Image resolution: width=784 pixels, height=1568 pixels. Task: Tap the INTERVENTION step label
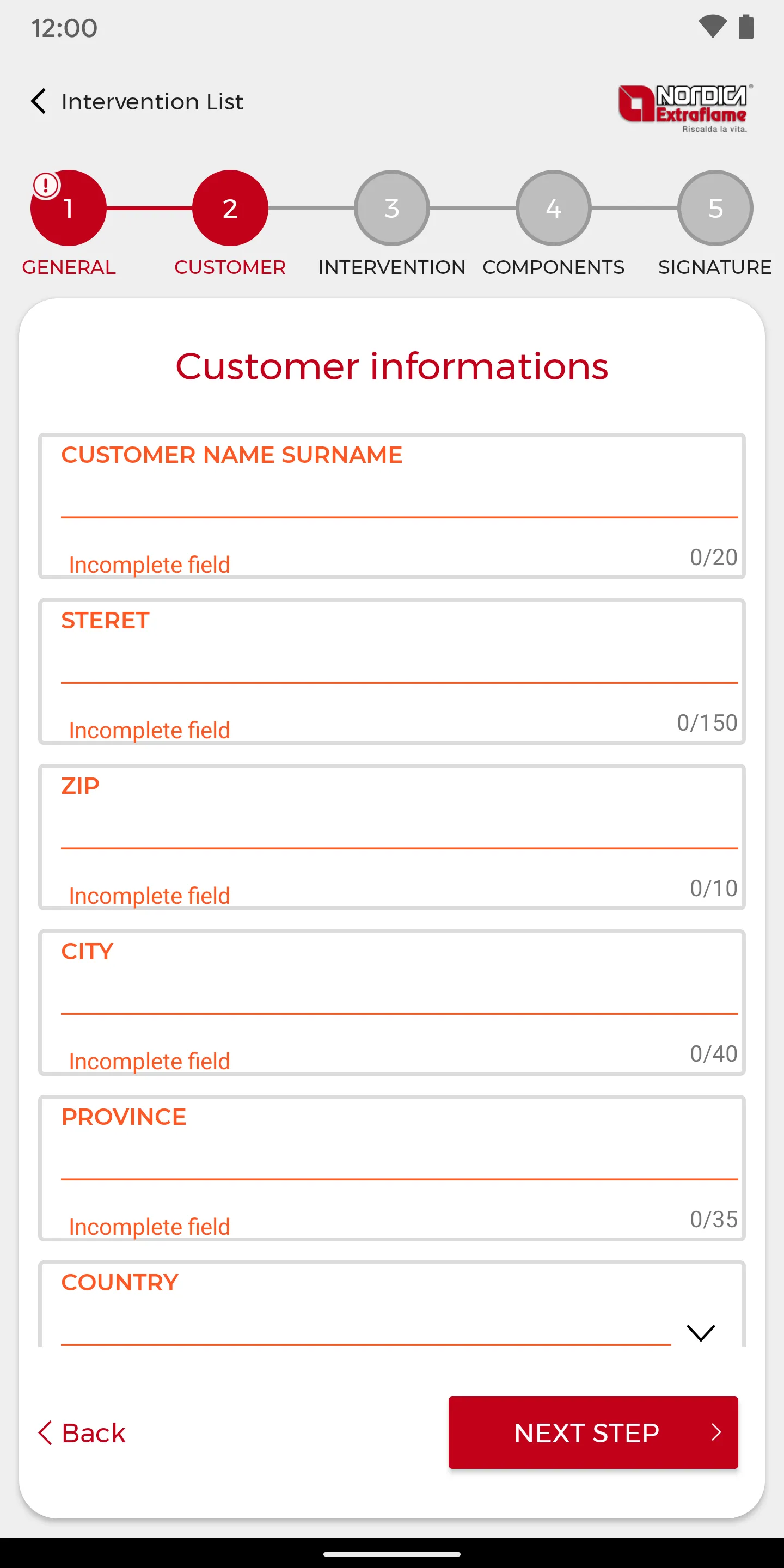[x=392, y=267]
